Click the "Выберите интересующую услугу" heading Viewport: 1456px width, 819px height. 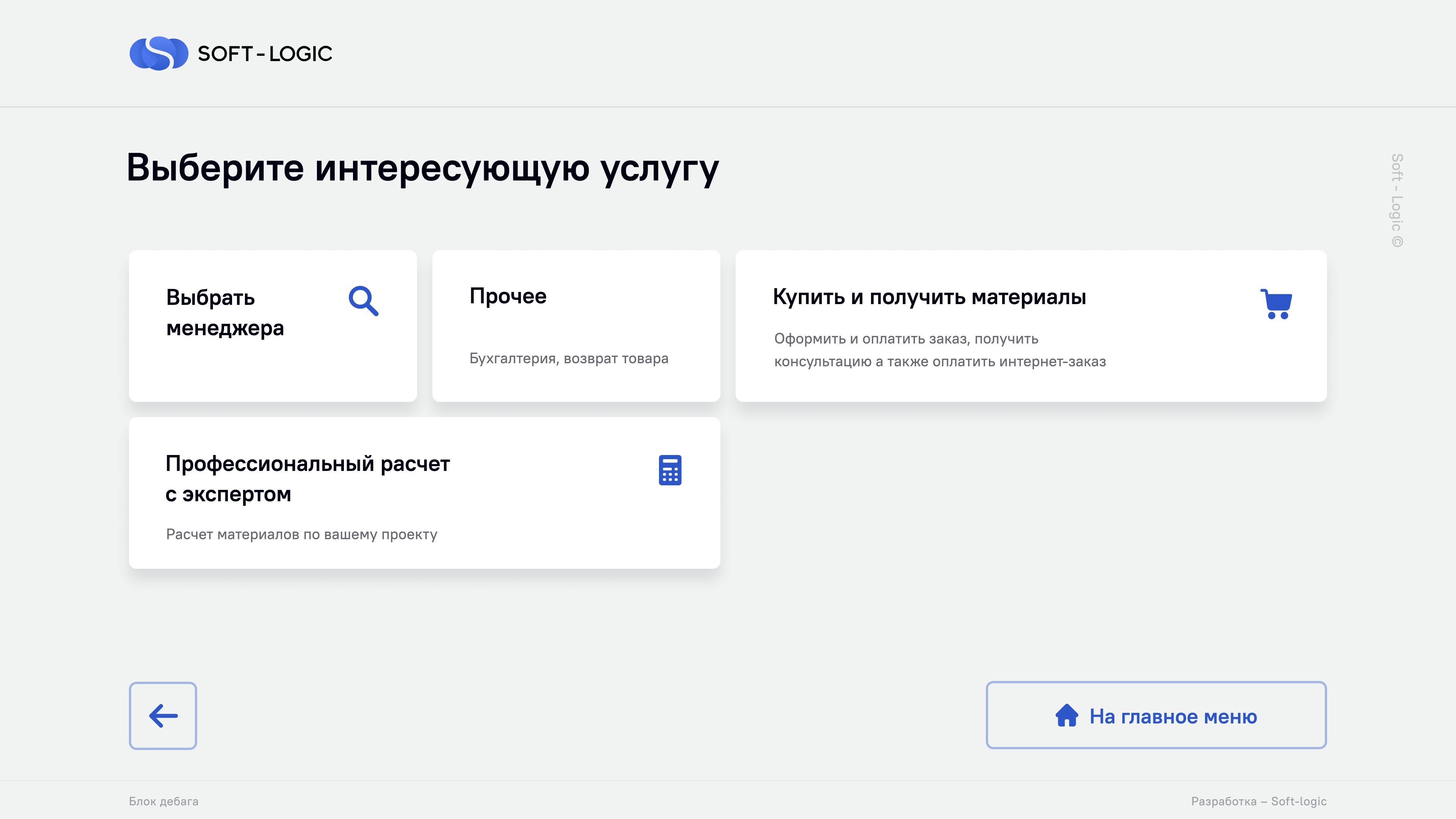pos(422,169)
